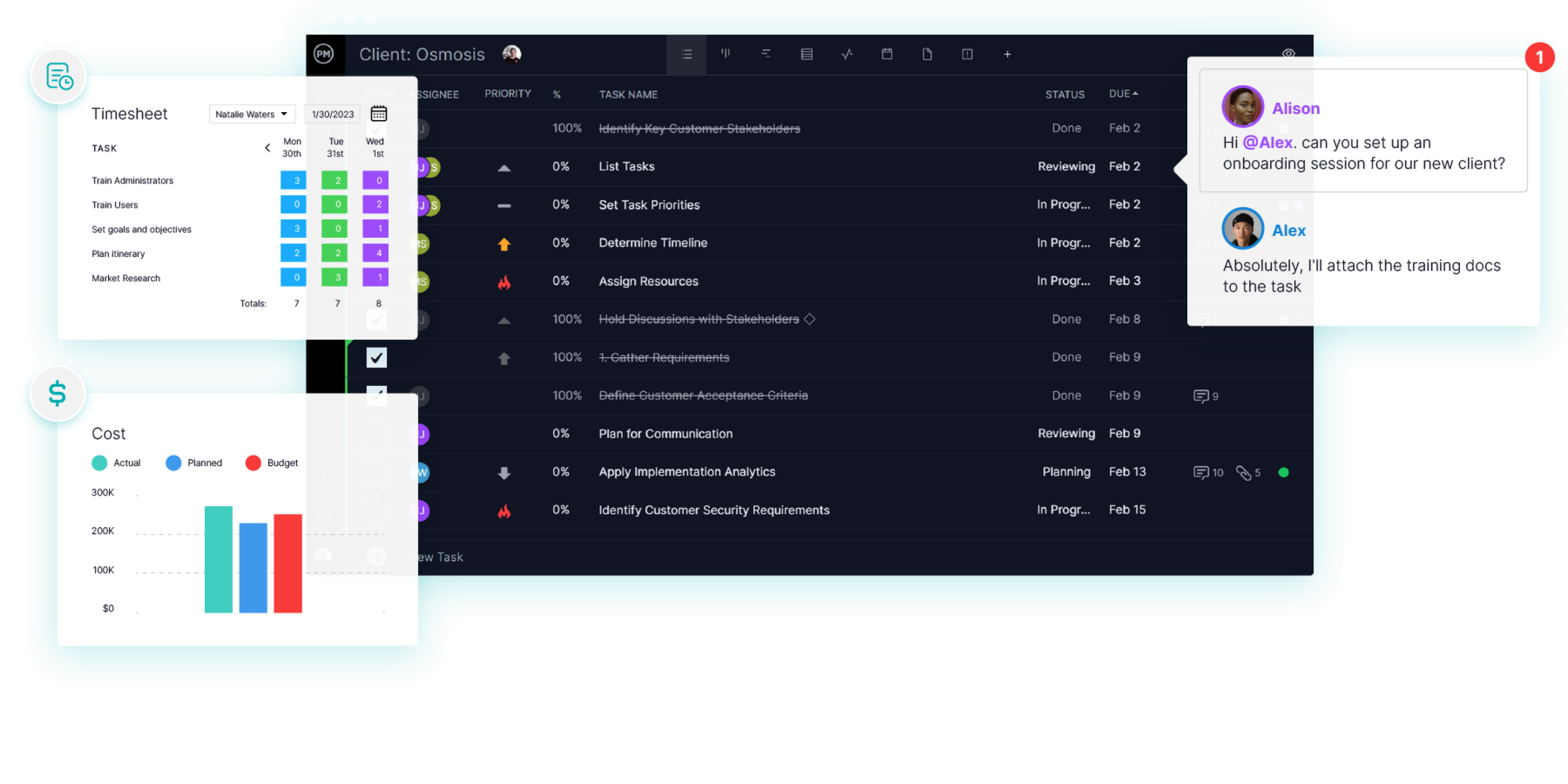Sort by TASK NAME column header
1568x784 pixels.
point(628,94)
